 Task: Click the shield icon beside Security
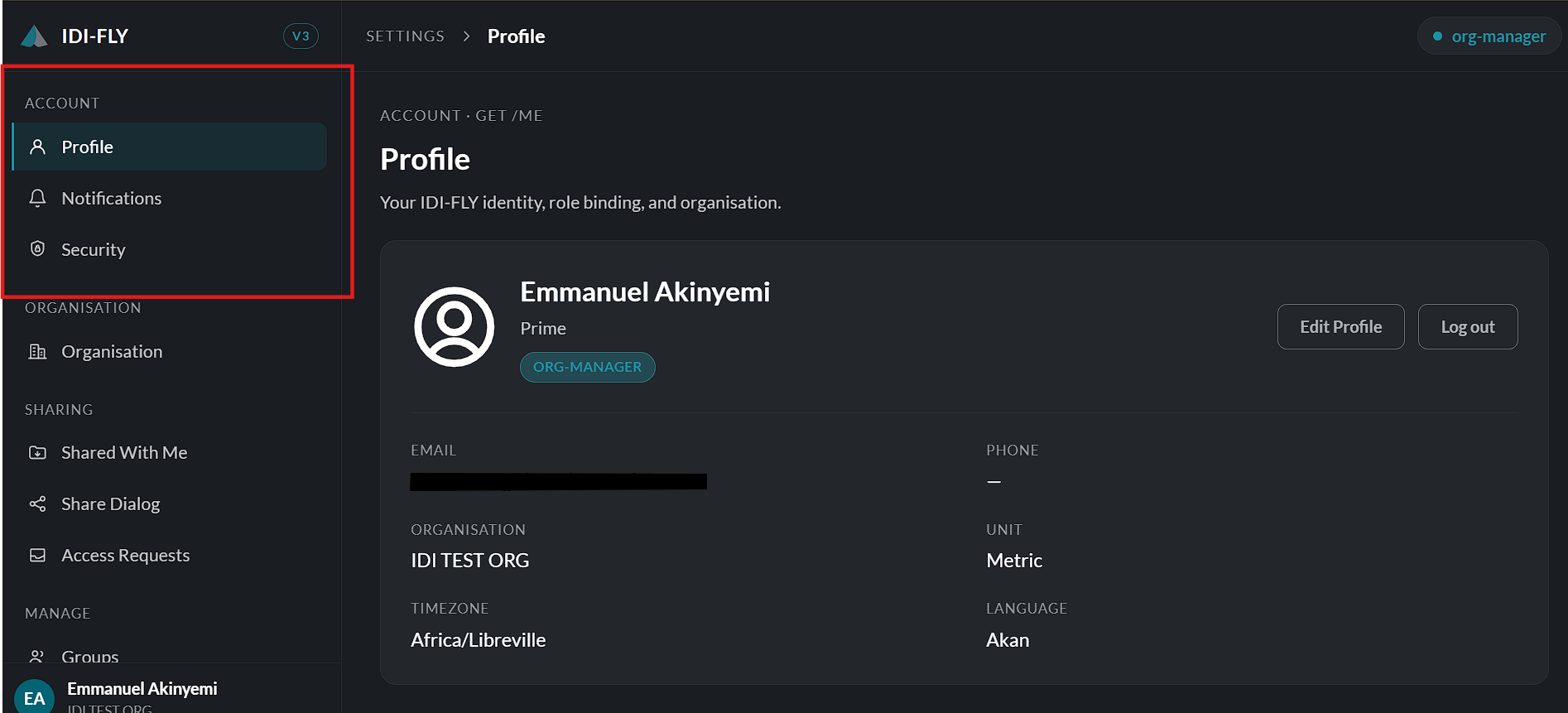[x=37, y=248]
